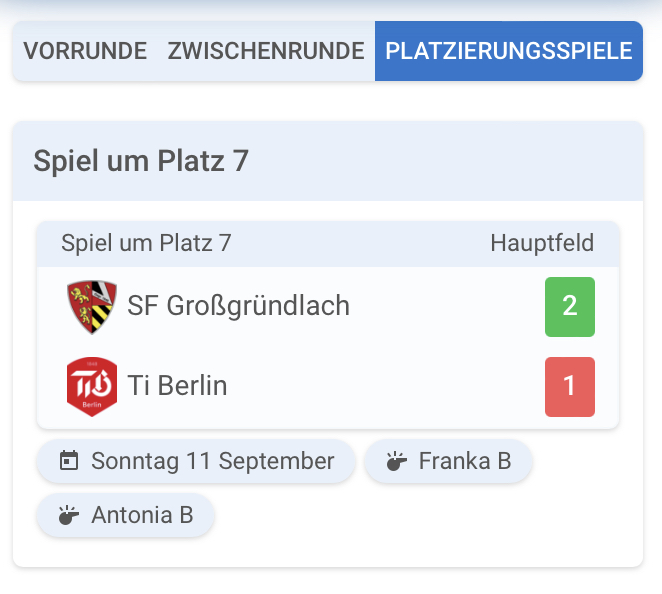Screen dimensions: 662x594
Task: Click the red score box showing 1
Action: (x=570, y=387)
